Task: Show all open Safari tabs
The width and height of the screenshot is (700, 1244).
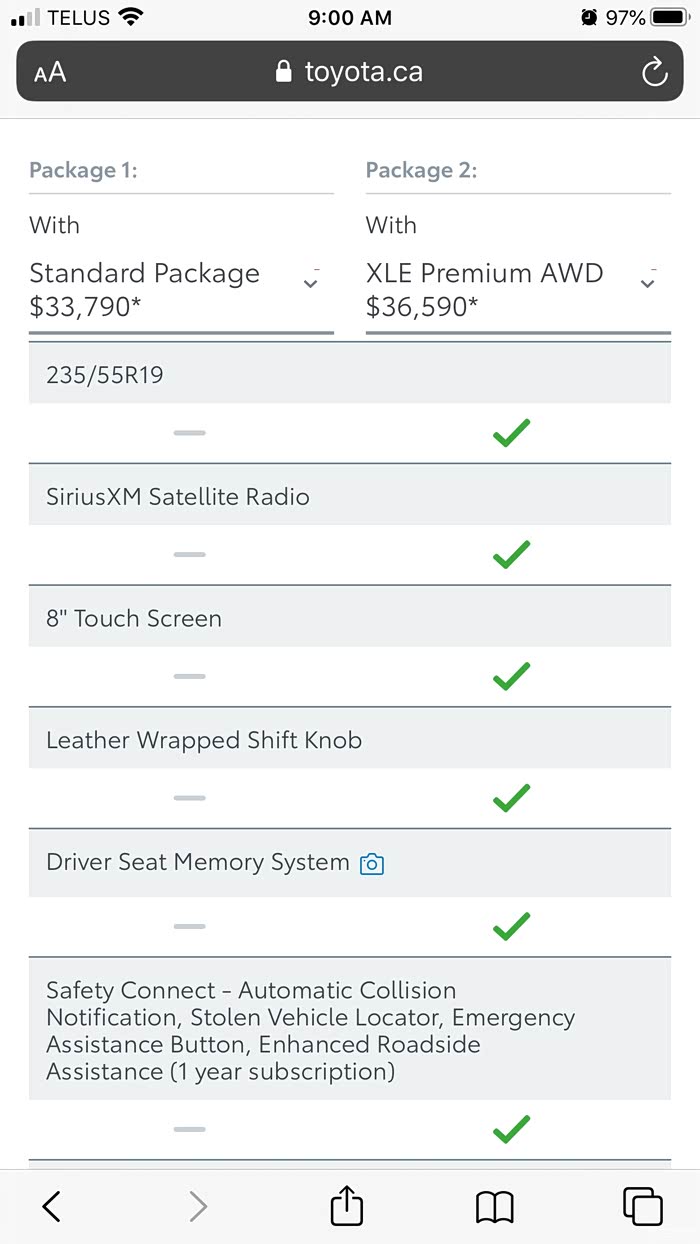Action: coord(642,1207)
